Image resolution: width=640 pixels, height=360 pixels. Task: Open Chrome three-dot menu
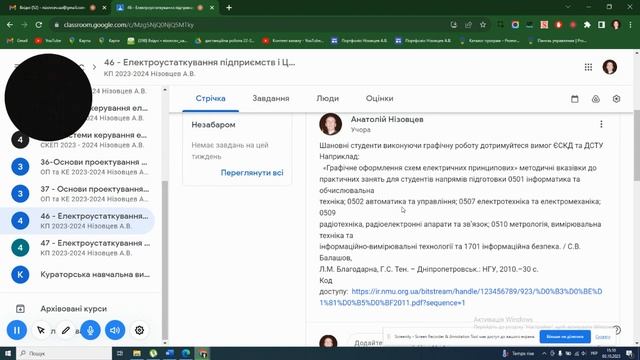631,25
